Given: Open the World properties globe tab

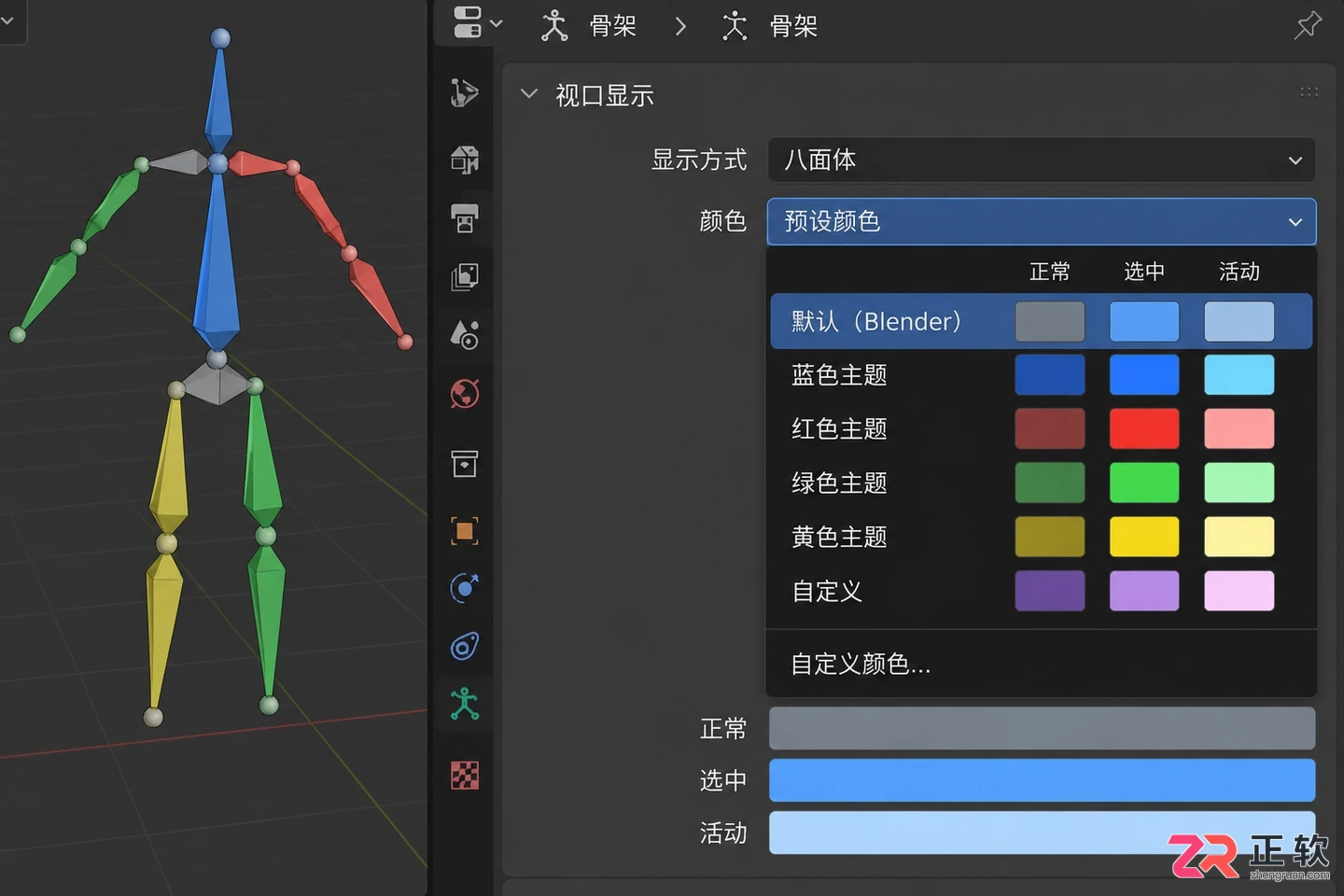Looking at the screenshot, I should (x=464, y=394).
